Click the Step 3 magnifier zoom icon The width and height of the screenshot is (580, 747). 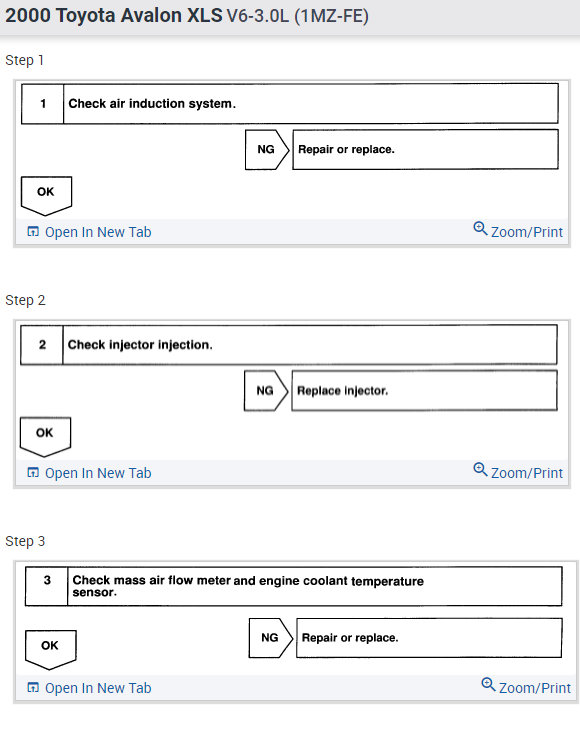coord(488,685)
